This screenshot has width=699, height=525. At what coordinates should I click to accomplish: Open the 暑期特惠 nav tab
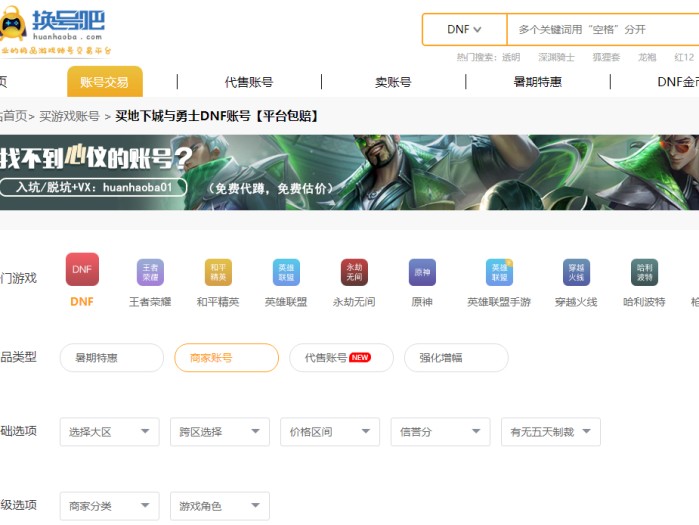click(x=537, y=82)
